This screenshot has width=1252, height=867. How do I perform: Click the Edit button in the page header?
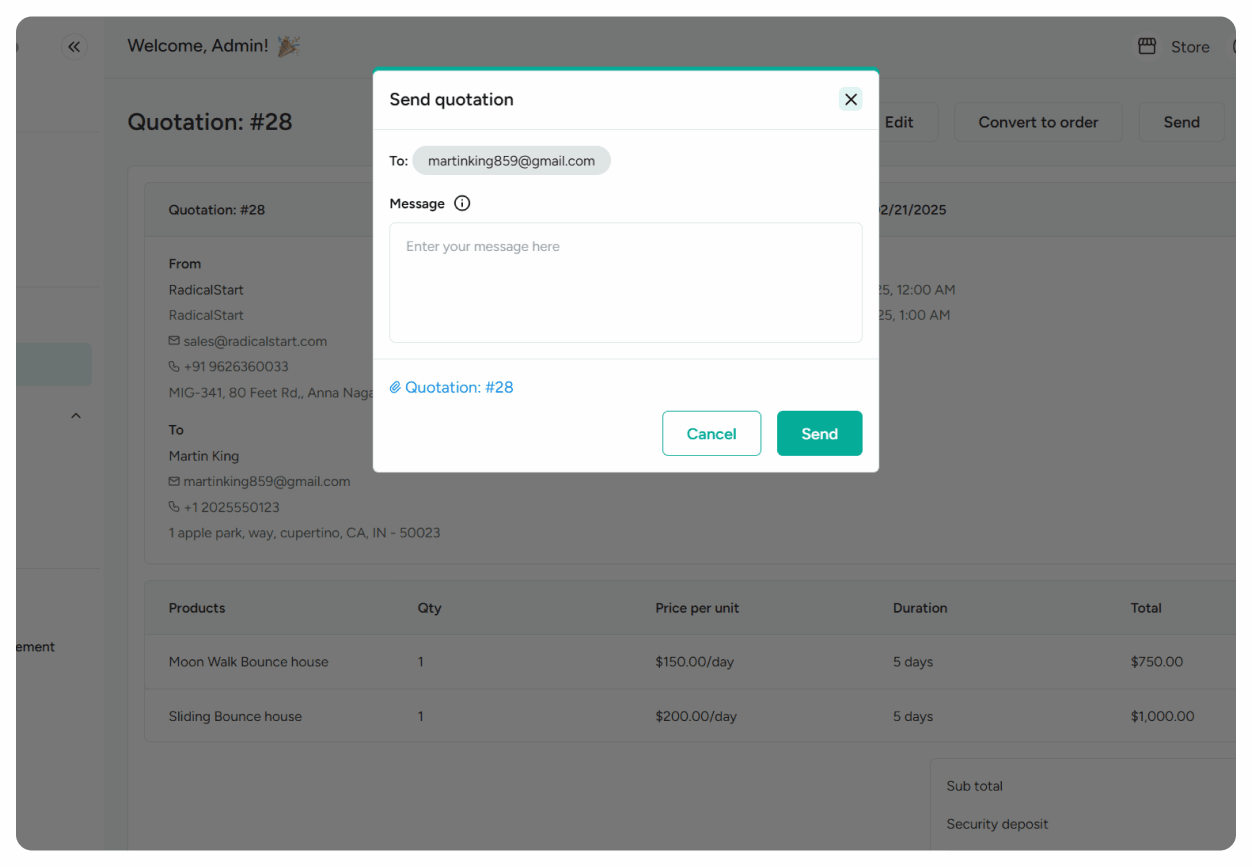click(x=899, y=122)
